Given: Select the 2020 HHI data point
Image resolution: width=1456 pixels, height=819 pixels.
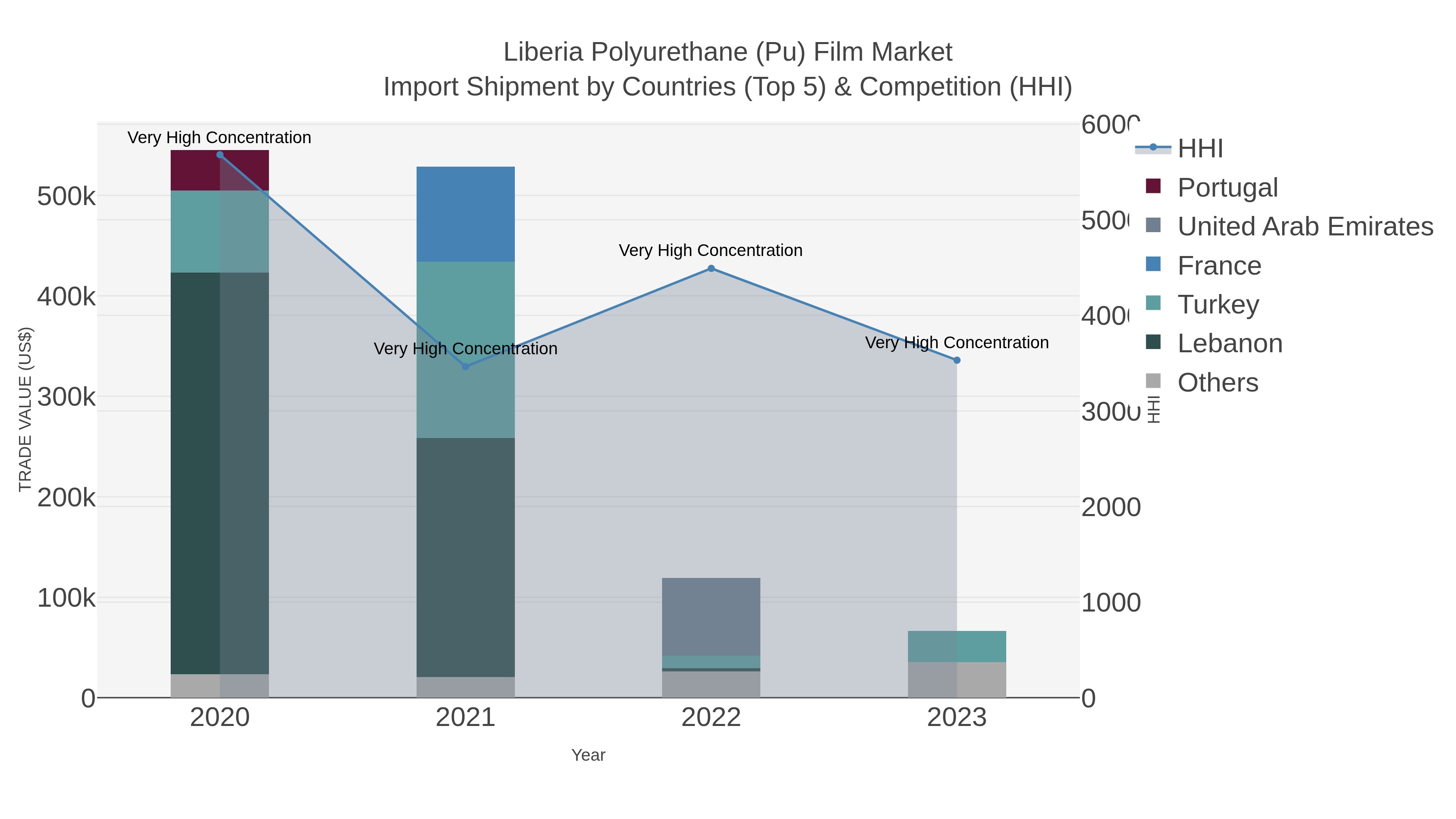Looking at the screenshot, I should (x=220, y=155).
